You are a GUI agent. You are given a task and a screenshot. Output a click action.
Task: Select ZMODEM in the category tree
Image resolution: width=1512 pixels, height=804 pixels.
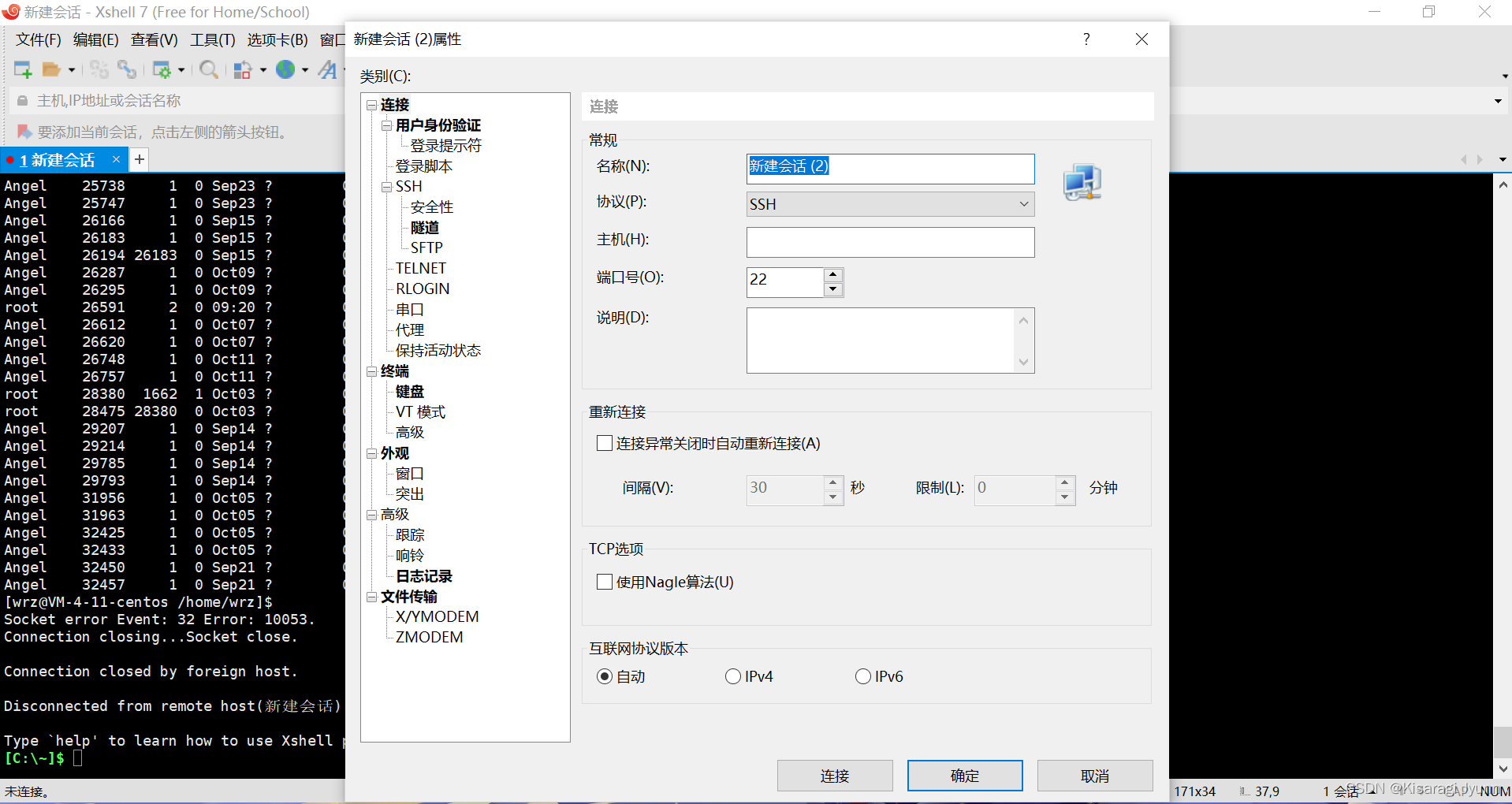429,637
